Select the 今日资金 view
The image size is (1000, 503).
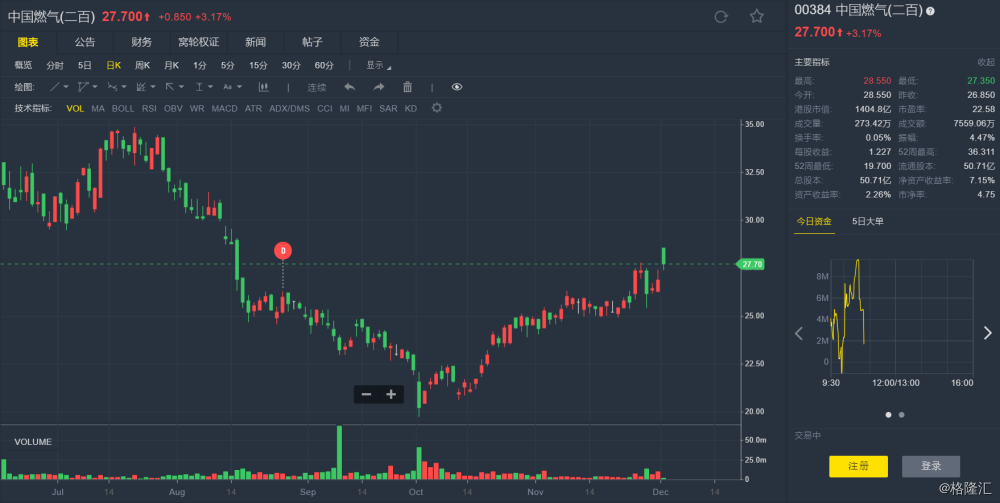point(814,221)
